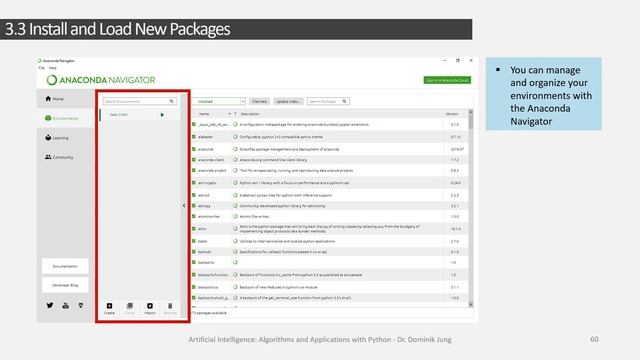The image size is (640, 360).
Task: Click the Channels button
Action: click(x=259, y=101)
